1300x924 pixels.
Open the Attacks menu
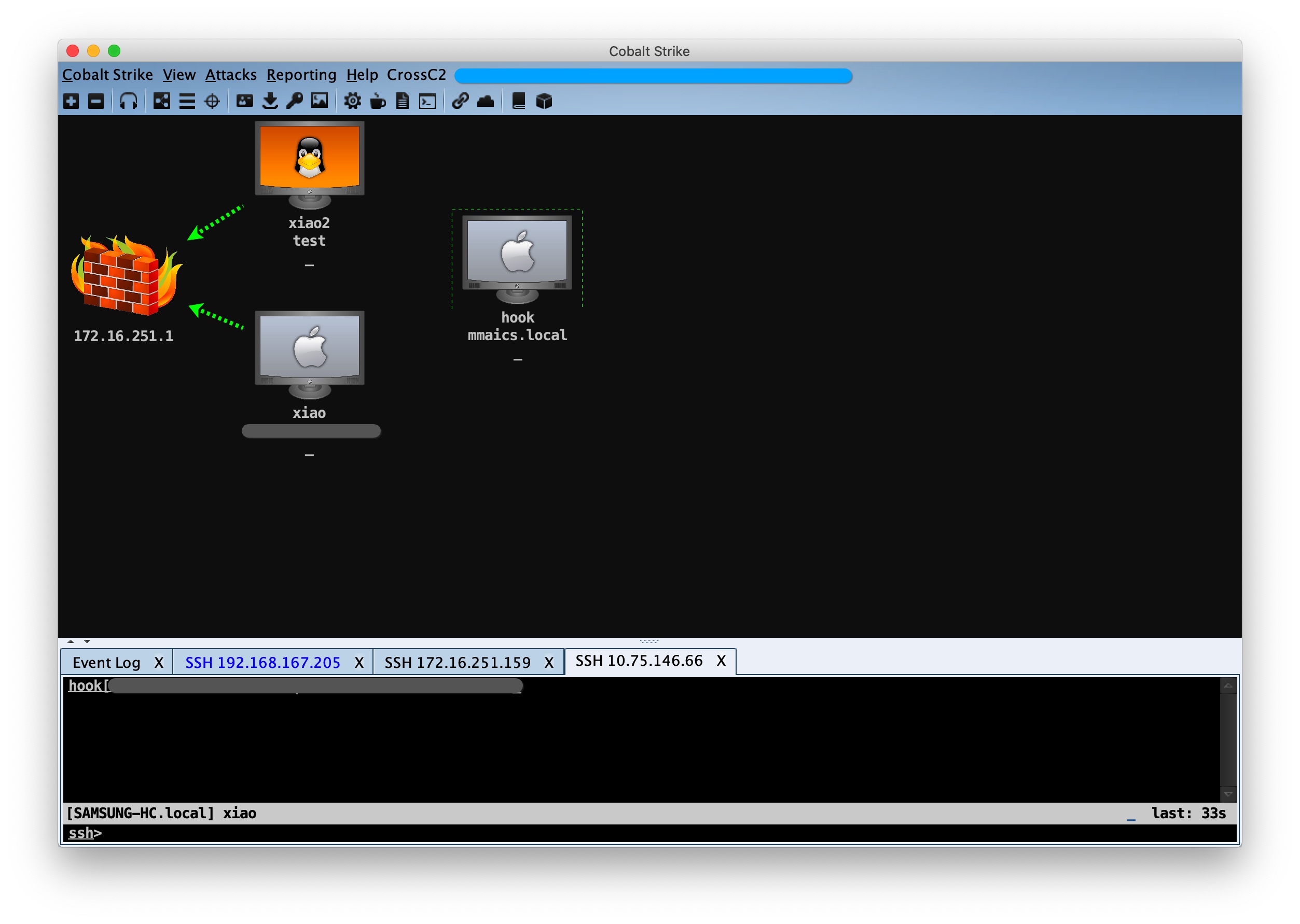[x=230, y=75]
